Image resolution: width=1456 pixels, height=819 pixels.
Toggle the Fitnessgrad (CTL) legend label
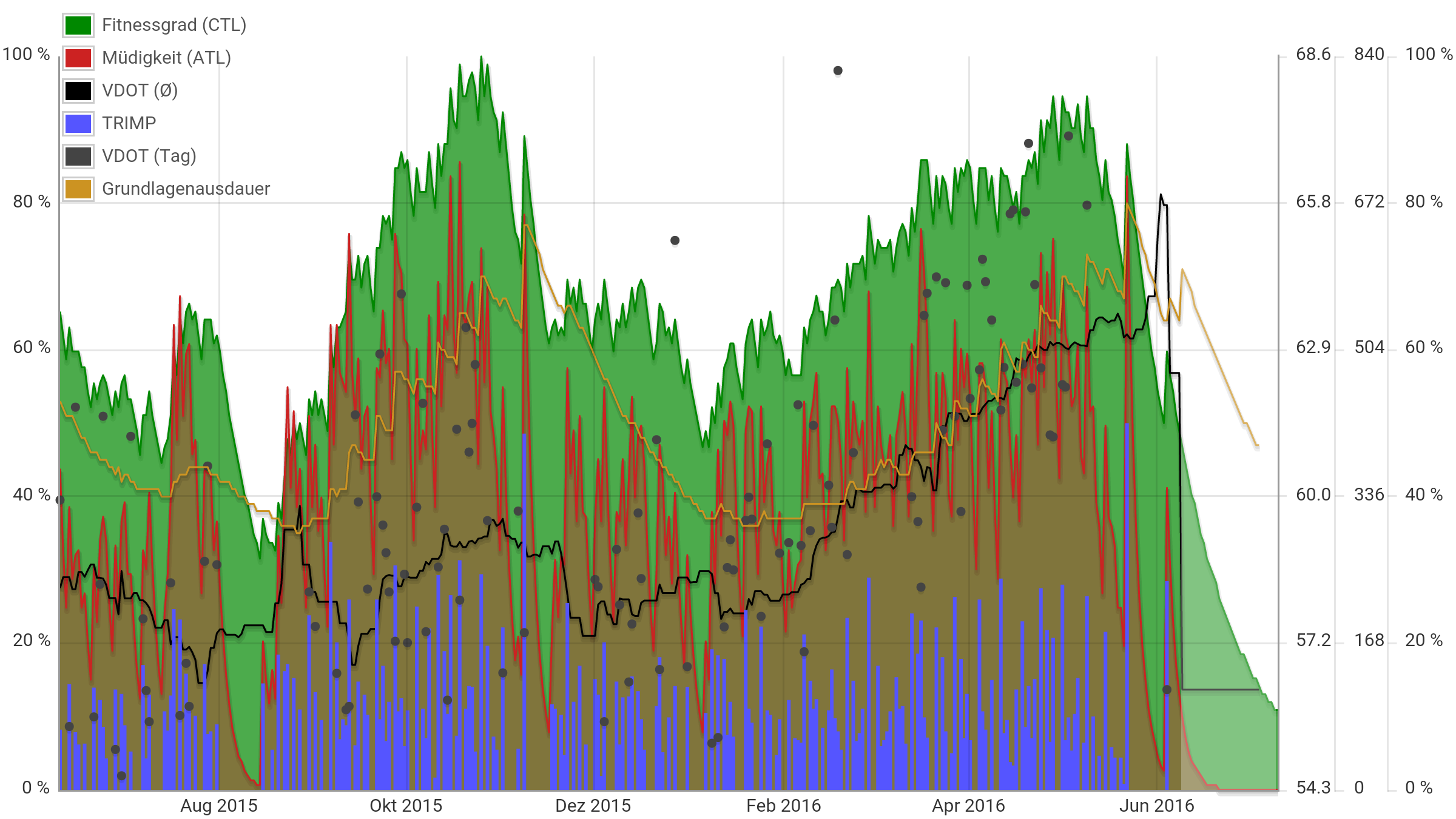click(174, 25)
